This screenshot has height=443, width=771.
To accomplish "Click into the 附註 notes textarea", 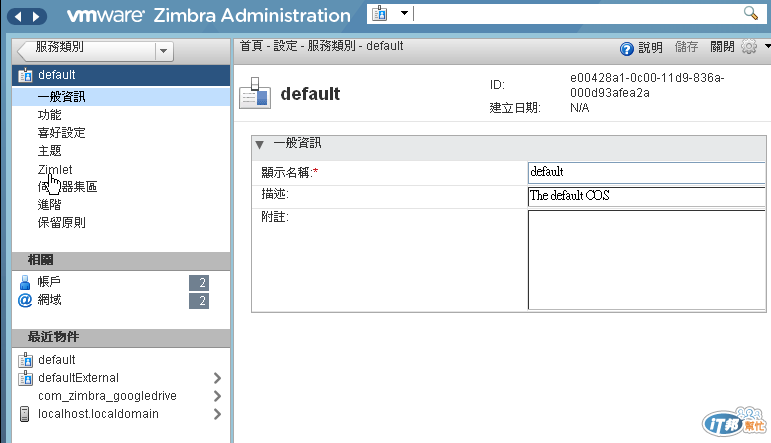I will pyautogui.click(x=646, y=260).
